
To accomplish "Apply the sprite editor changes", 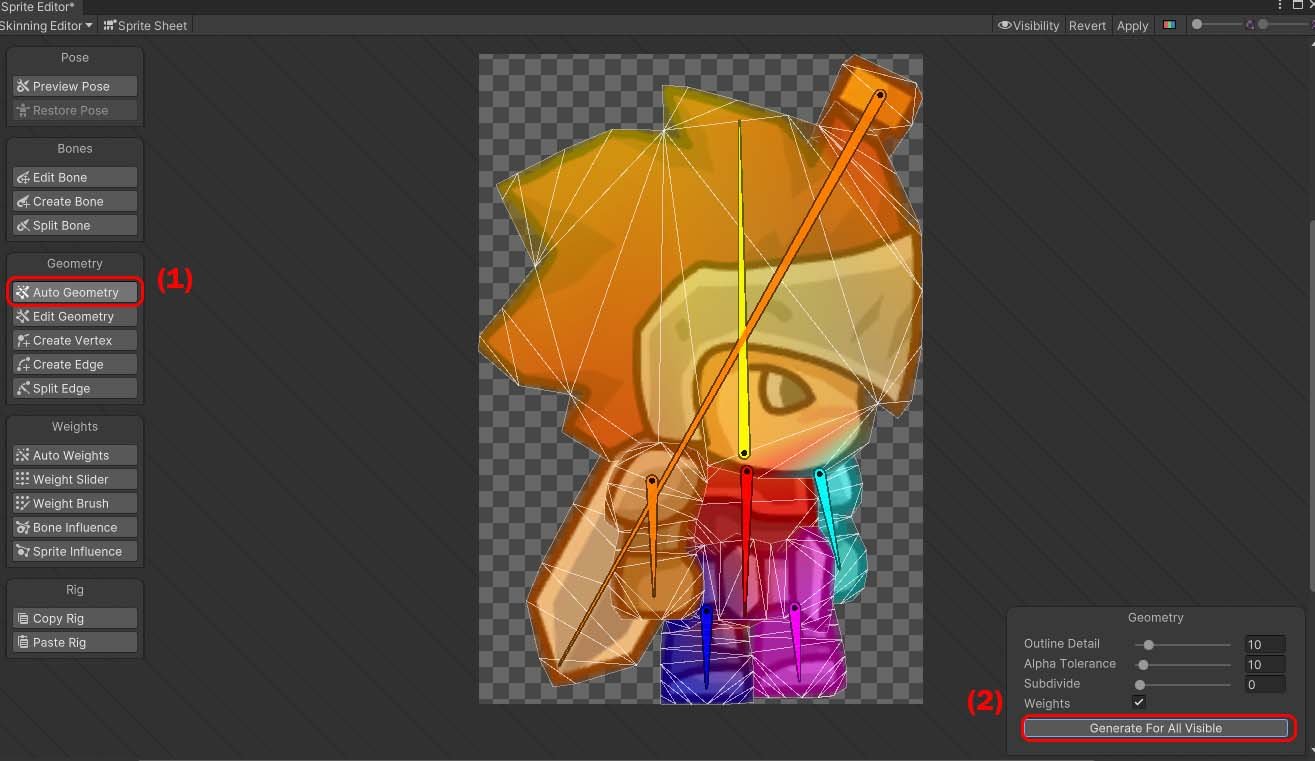I will (1132, 25).
